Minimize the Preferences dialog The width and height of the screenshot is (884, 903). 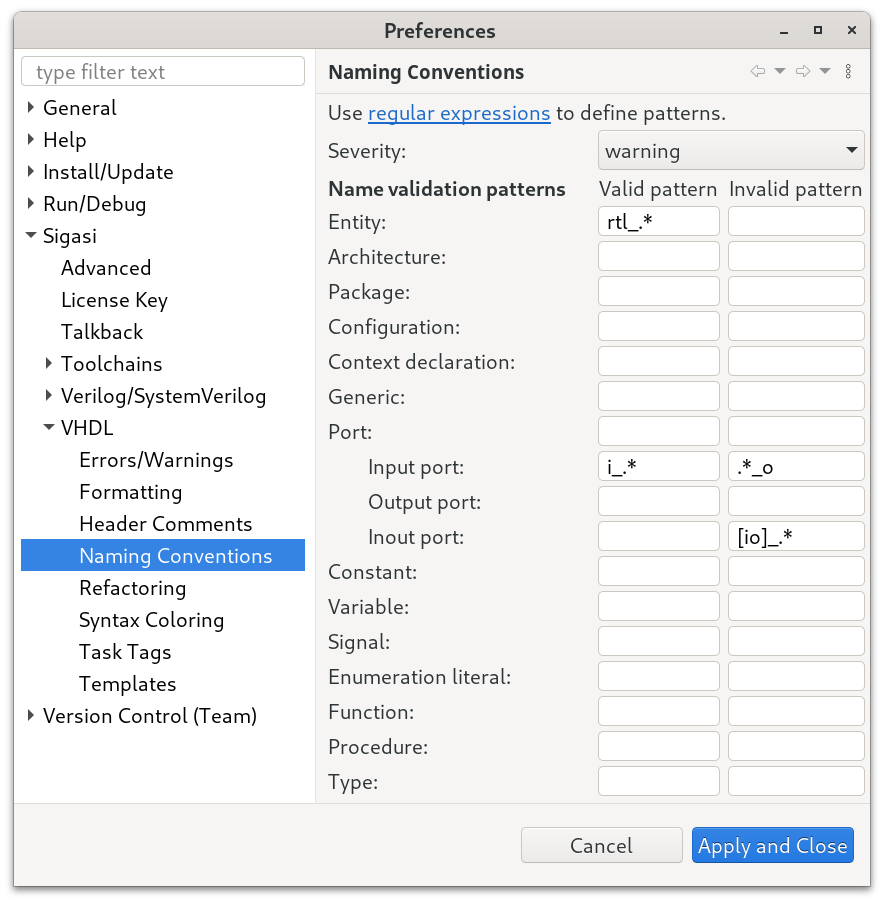coord(784,32)
